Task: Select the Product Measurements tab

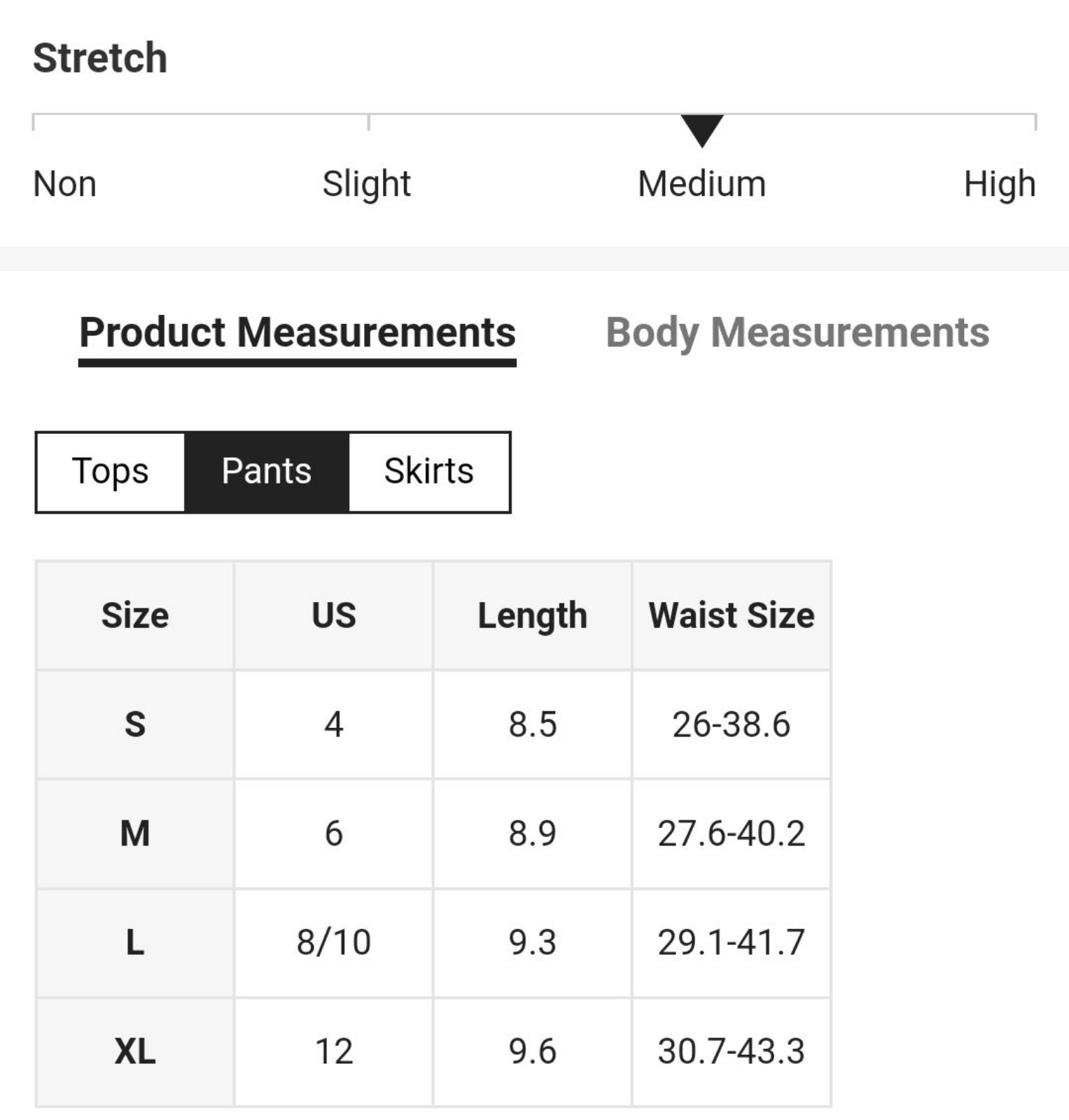Action: pos(298,333)
